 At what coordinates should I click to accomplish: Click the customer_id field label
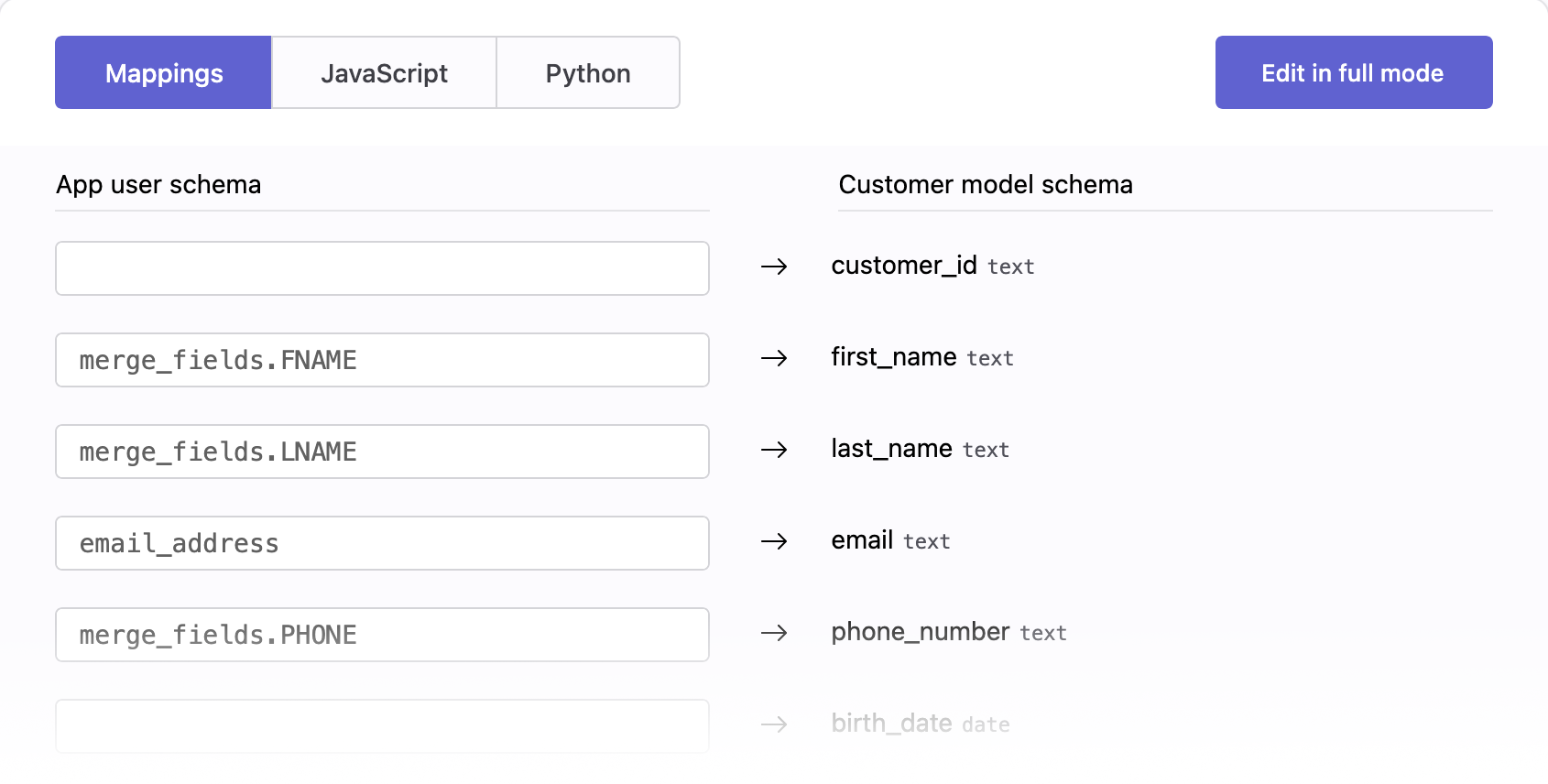click(903, 266)
